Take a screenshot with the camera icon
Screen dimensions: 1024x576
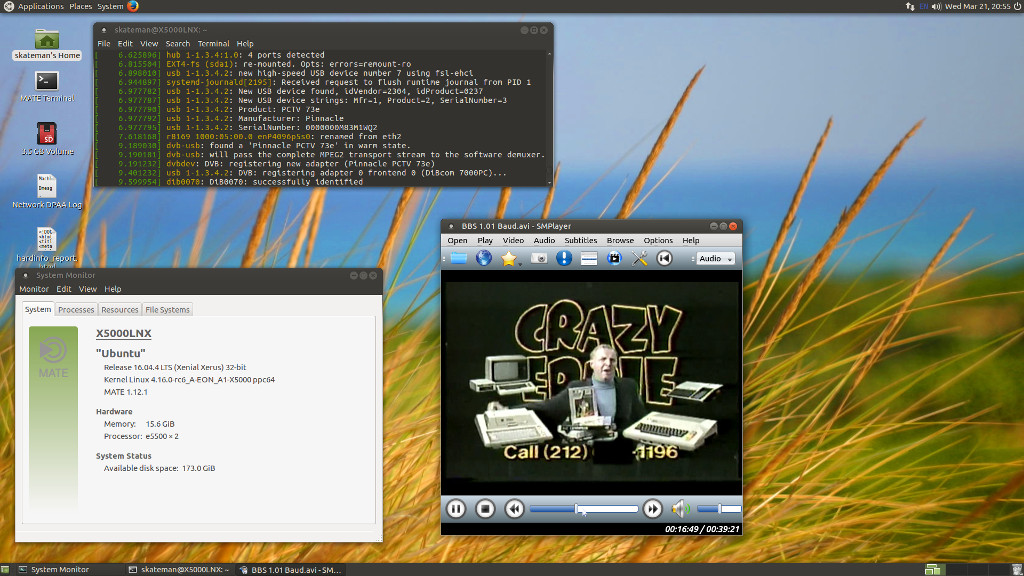coord(539,259)
